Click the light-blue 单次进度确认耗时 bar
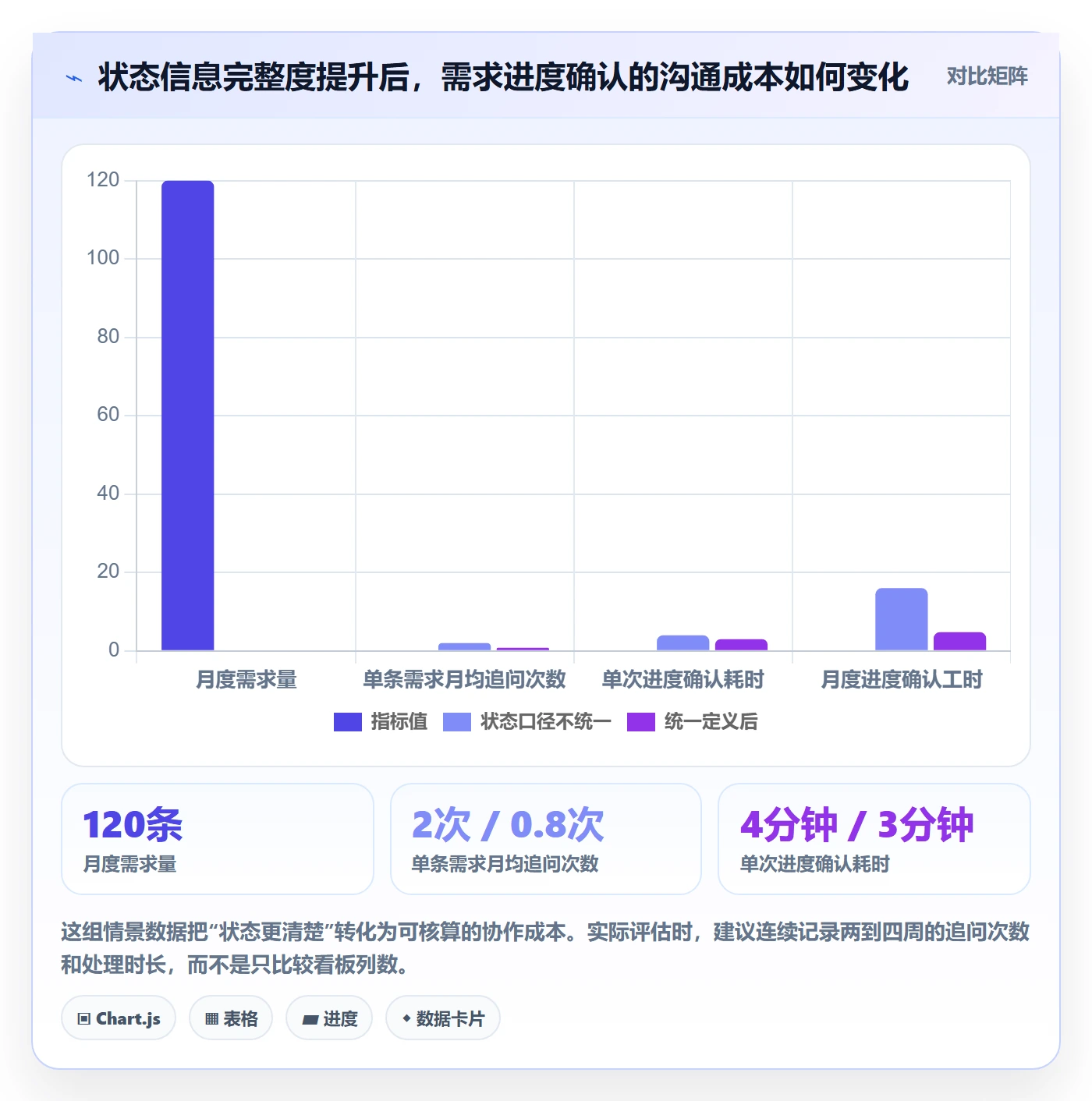The image size is (1092, 1101). [x=683, y=643]
